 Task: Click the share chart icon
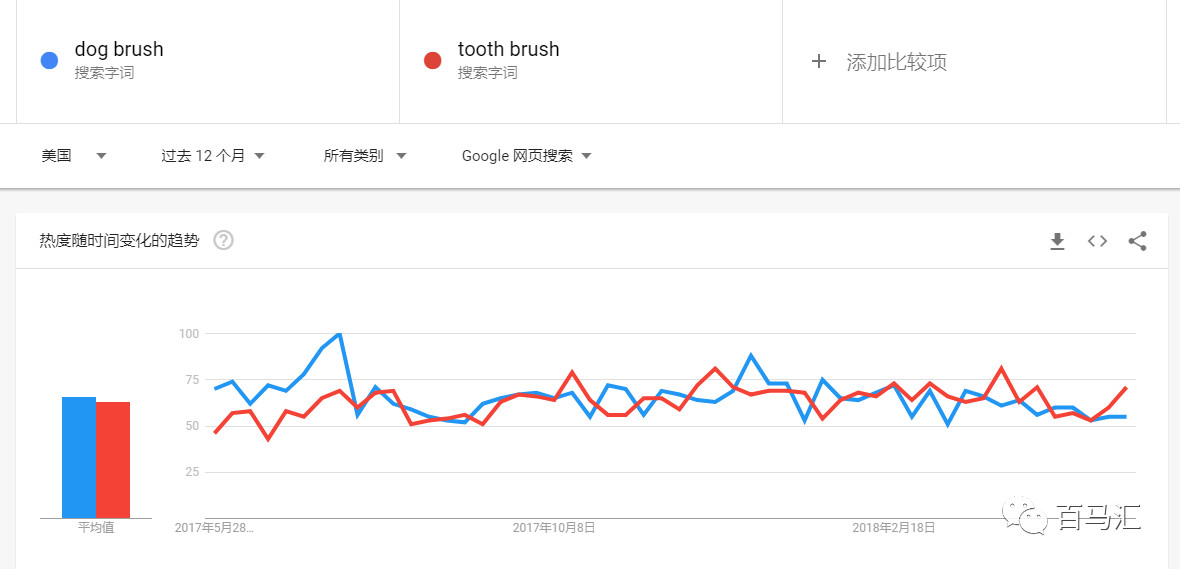[x=1137, y=241]
